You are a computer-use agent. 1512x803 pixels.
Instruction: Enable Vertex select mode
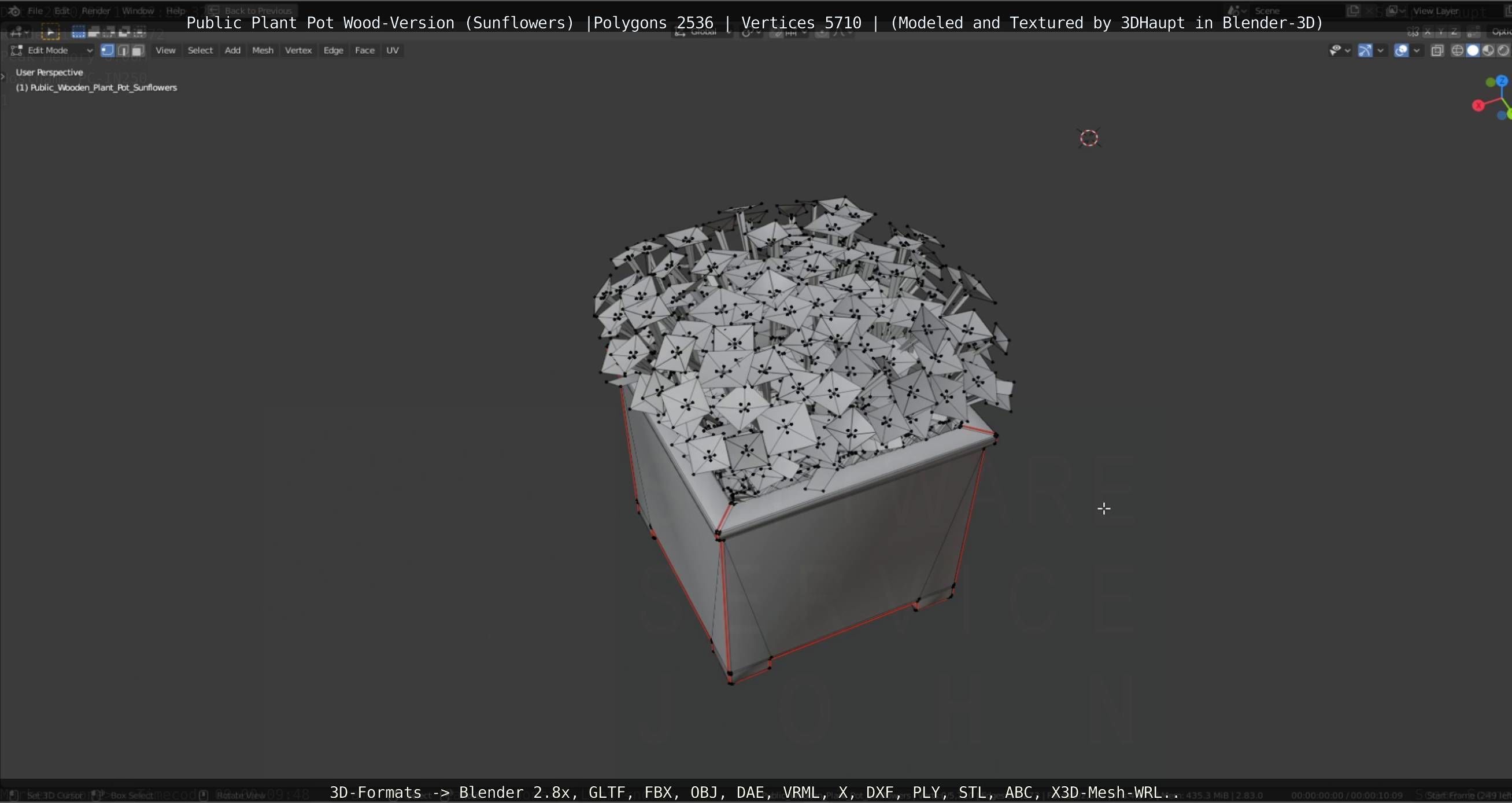click(107, 50)
